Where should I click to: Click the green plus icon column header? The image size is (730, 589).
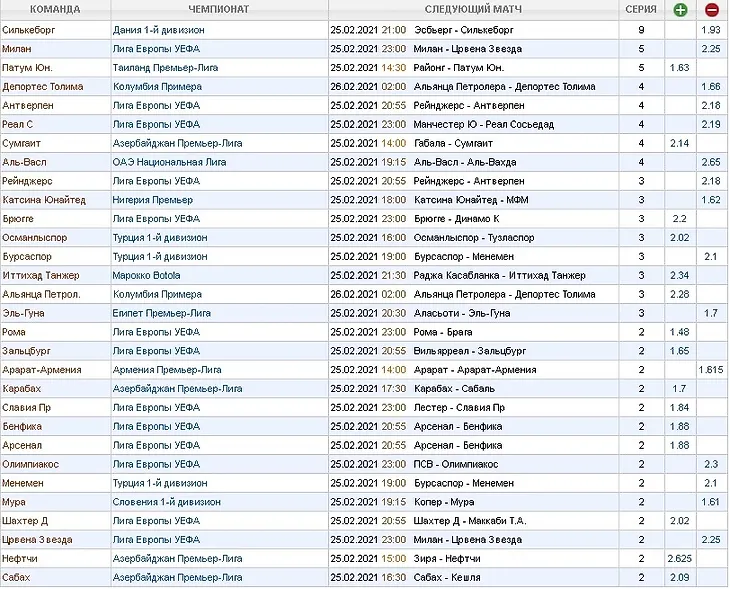pos(680,9)
